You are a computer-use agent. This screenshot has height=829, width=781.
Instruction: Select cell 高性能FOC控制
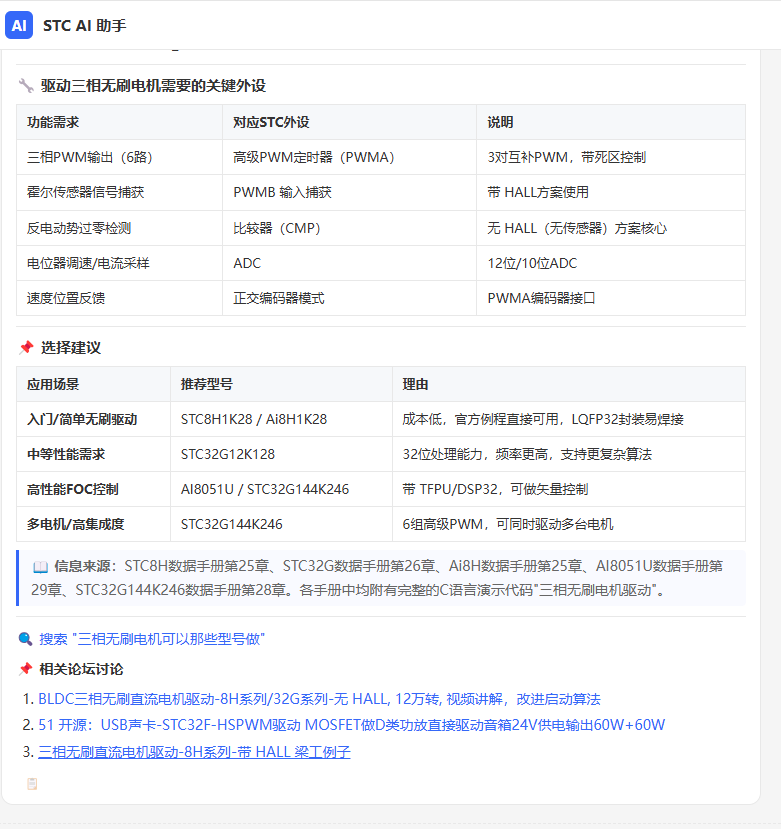[x=94, y=489]
